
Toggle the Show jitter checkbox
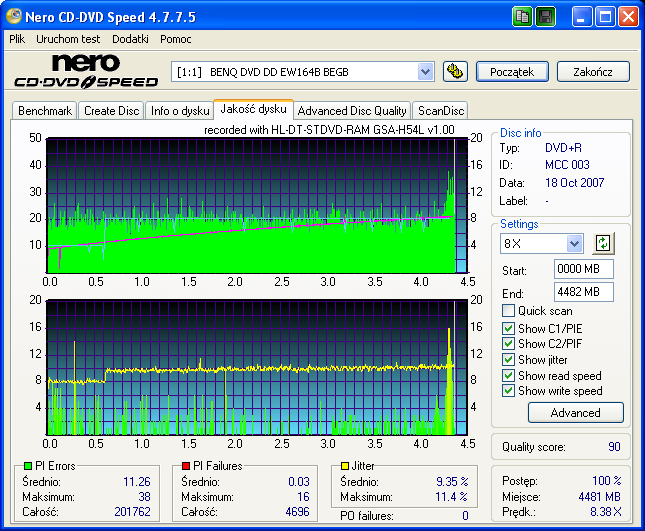pos(509,359)
